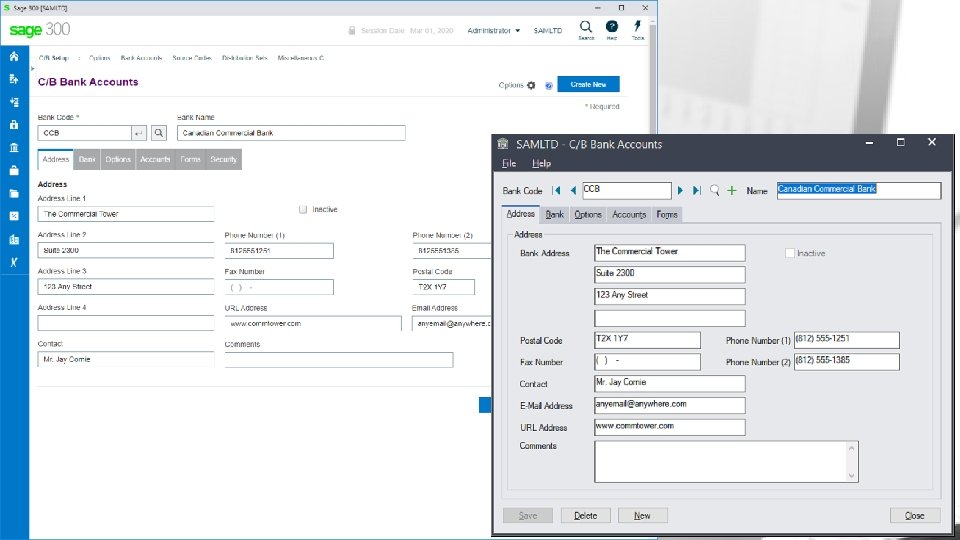Click Address Line 1 field in web screen
Viewport: 960px width, 540px height.
(x=126, y=214)
